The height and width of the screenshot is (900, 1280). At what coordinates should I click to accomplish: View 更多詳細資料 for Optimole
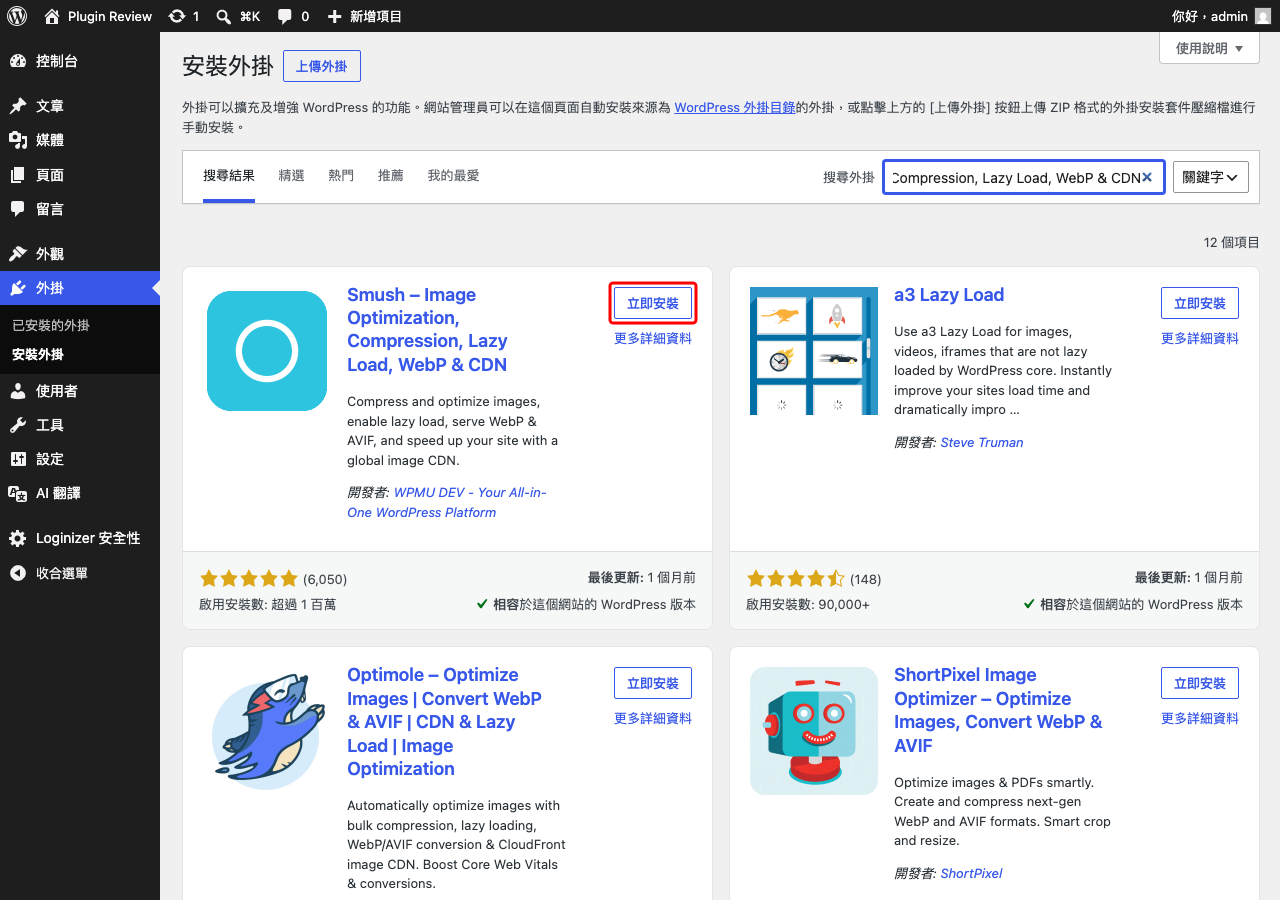click(653, 718)
